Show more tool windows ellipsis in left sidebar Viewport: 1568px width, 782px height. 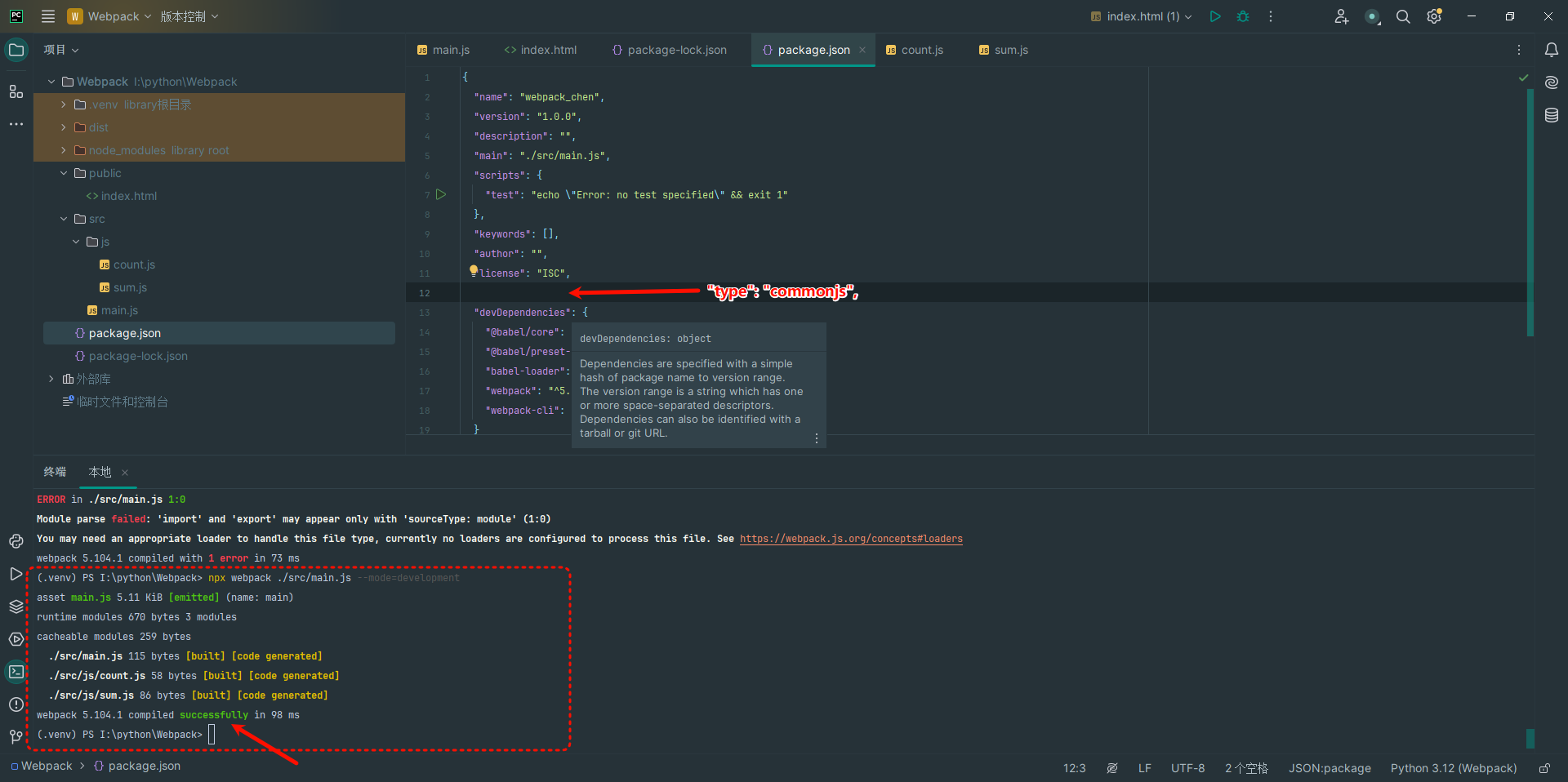pos(16,124)
